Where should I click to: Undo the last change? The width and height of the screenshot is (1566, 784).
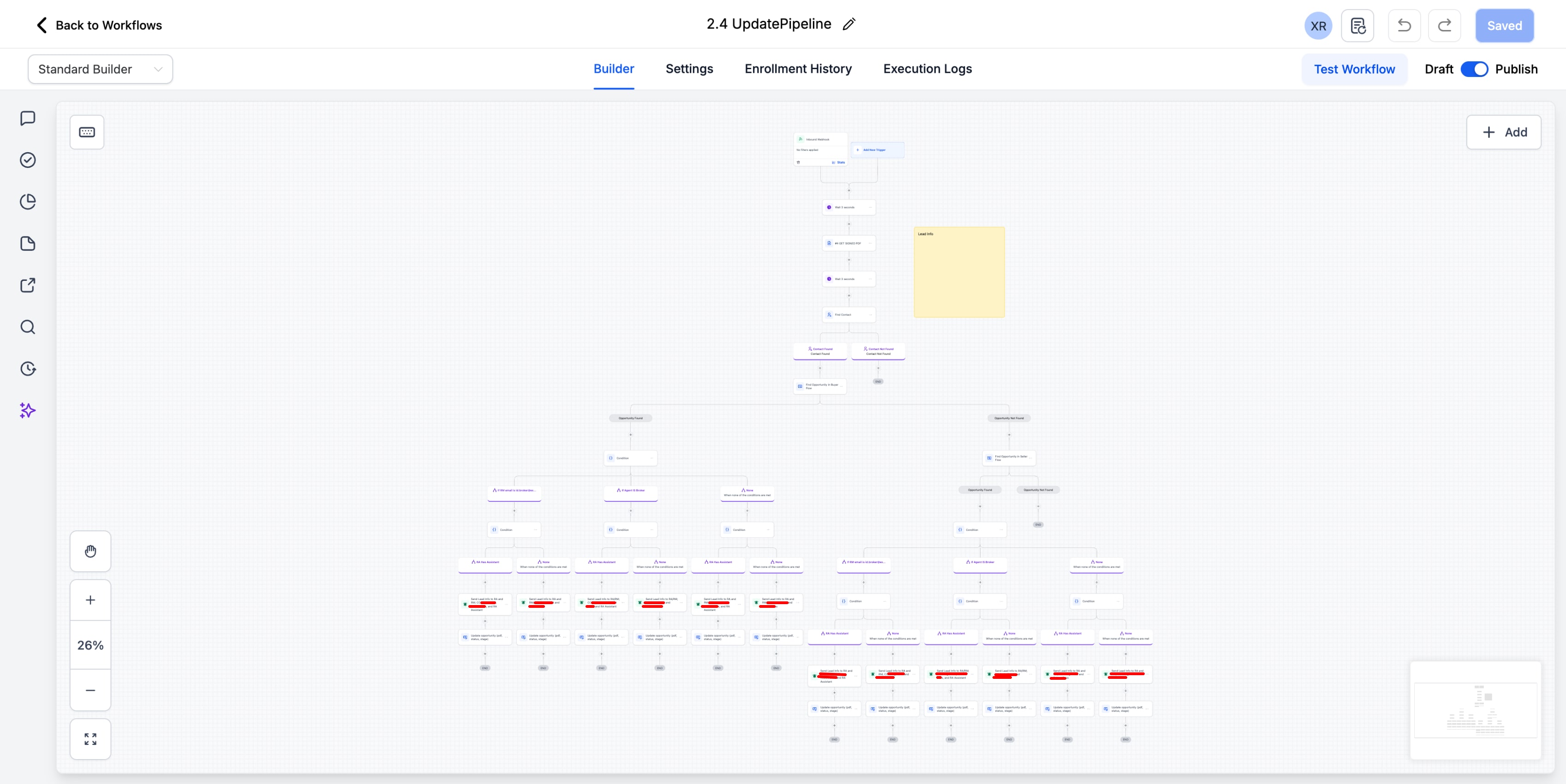click(1405, 25)
